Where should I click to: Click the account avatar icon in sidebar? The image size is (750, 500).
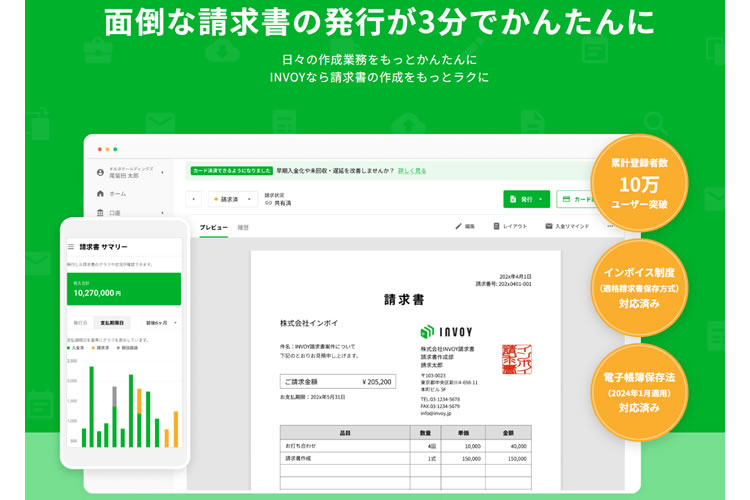point(100,172)
